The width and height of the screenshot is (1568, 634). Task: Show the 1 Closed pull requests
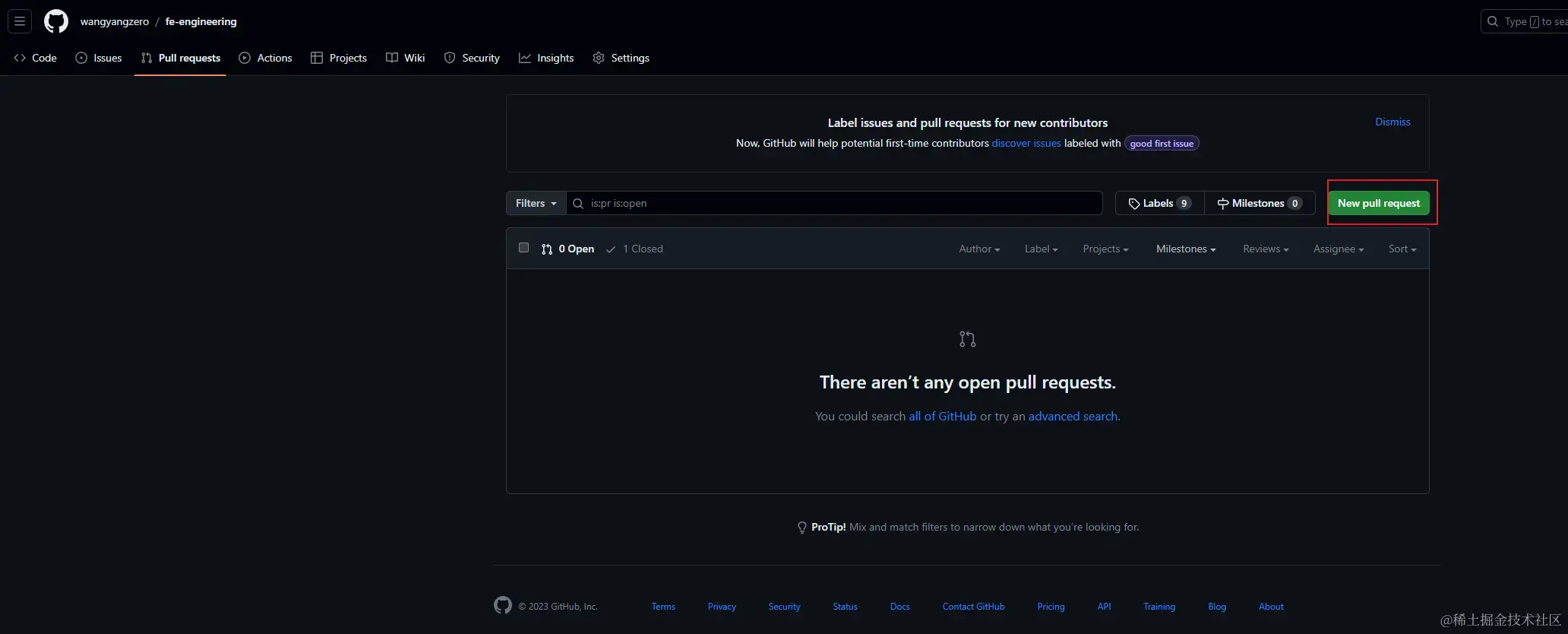click(x=634, y=249)
